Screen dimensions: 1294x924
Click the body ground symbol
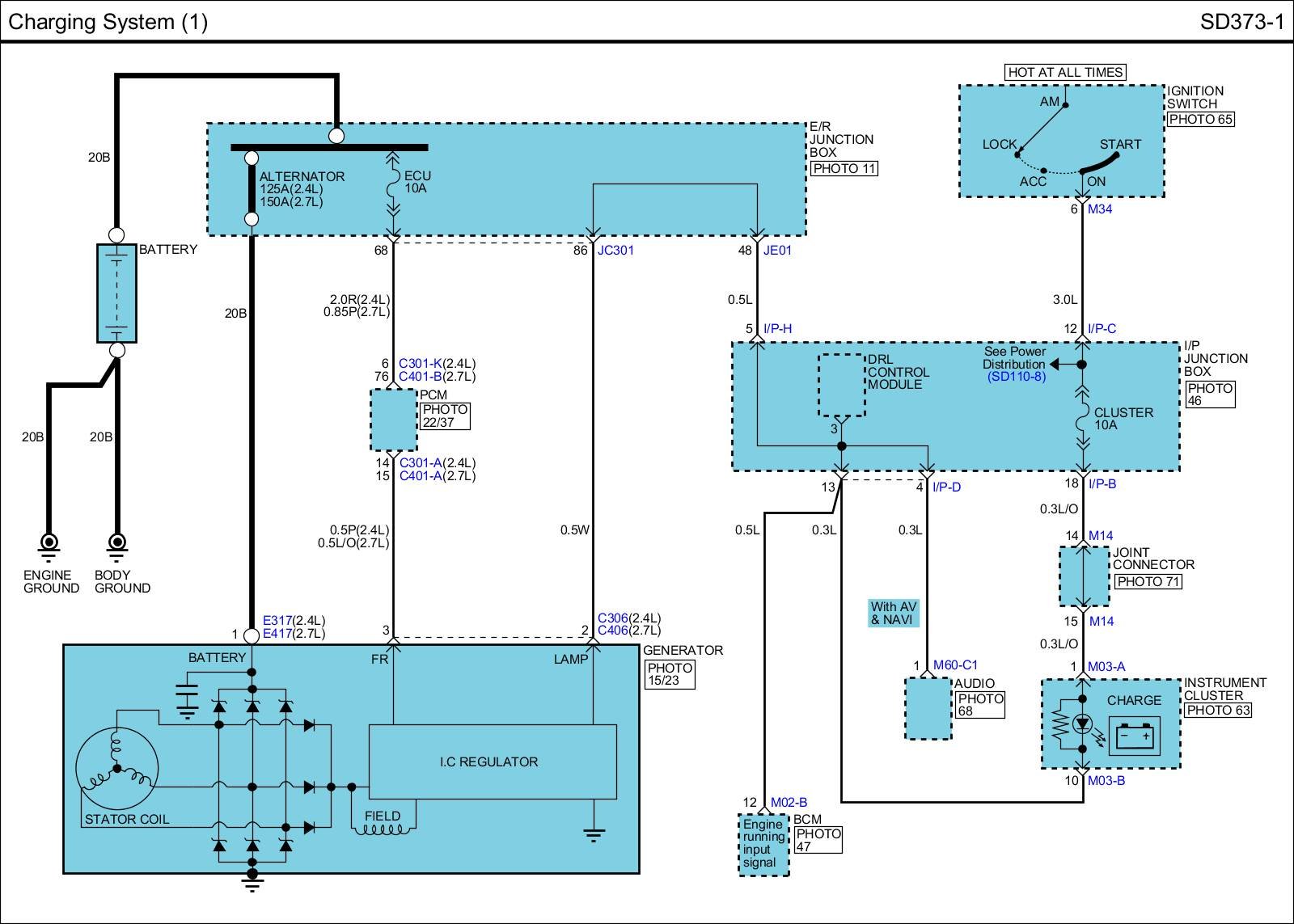coord(117,544)
